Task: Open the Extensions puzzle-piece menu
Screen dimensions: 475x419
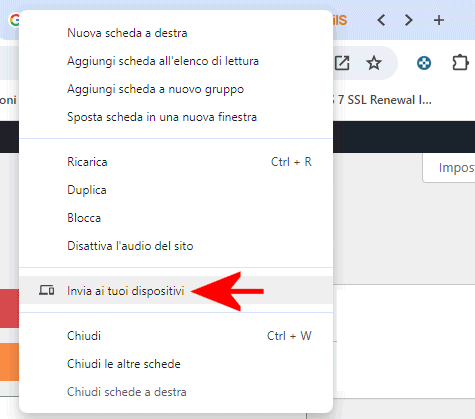Action: point(460,63)
